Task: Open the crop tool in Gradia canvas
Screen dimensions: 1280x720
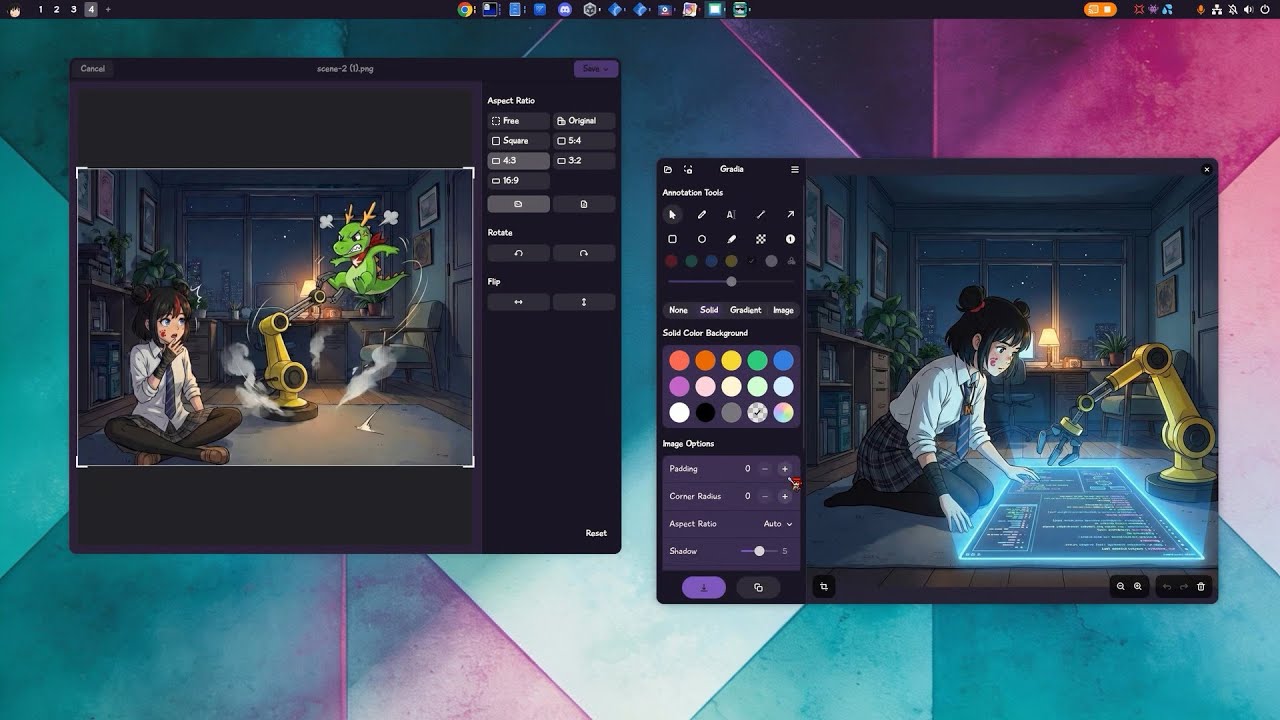Action: click(824, 587)
